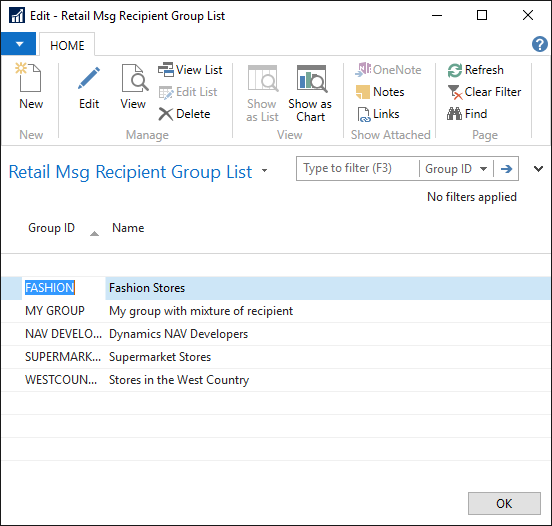Screen dimensions: 552x526
Task: Click in the Type to filter field
Action: [x=358, y=169]
